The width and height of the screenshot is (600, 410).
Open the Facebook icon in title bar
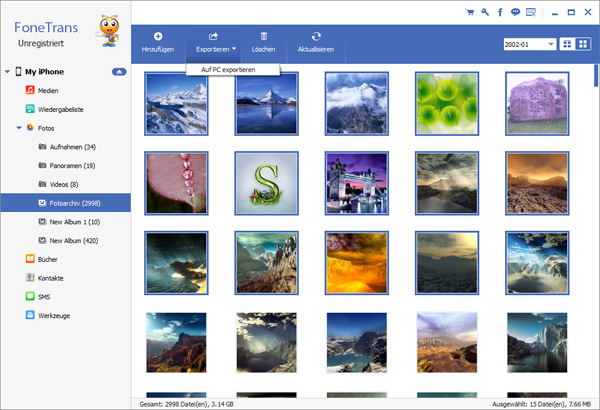[500, 12]
